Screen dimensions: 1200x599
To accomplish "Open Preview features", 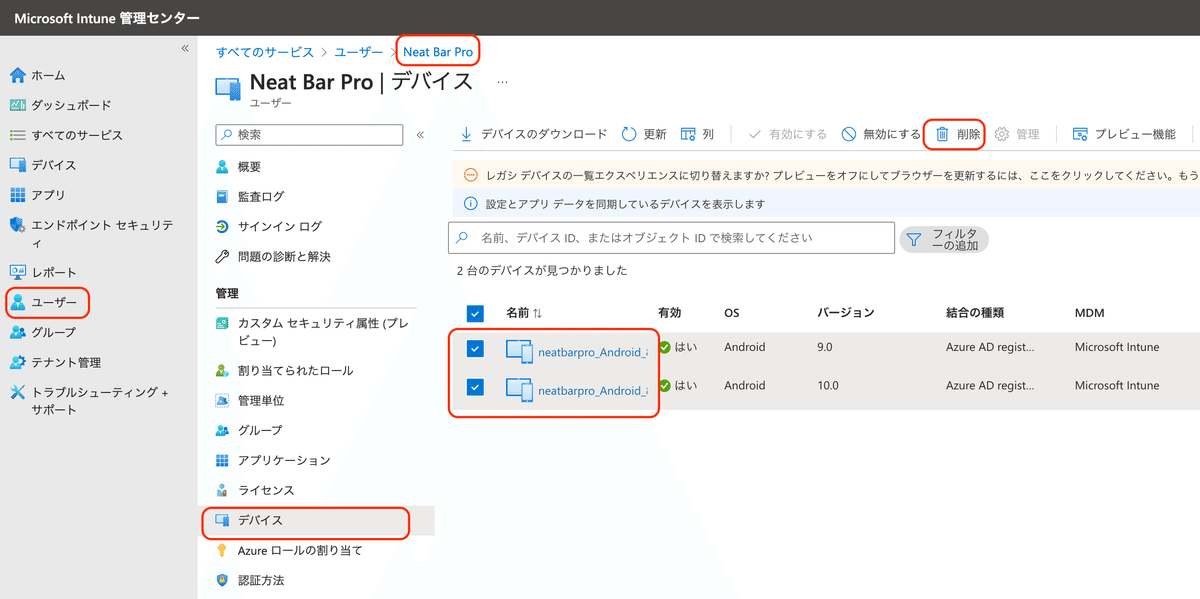I will 1124,134.
